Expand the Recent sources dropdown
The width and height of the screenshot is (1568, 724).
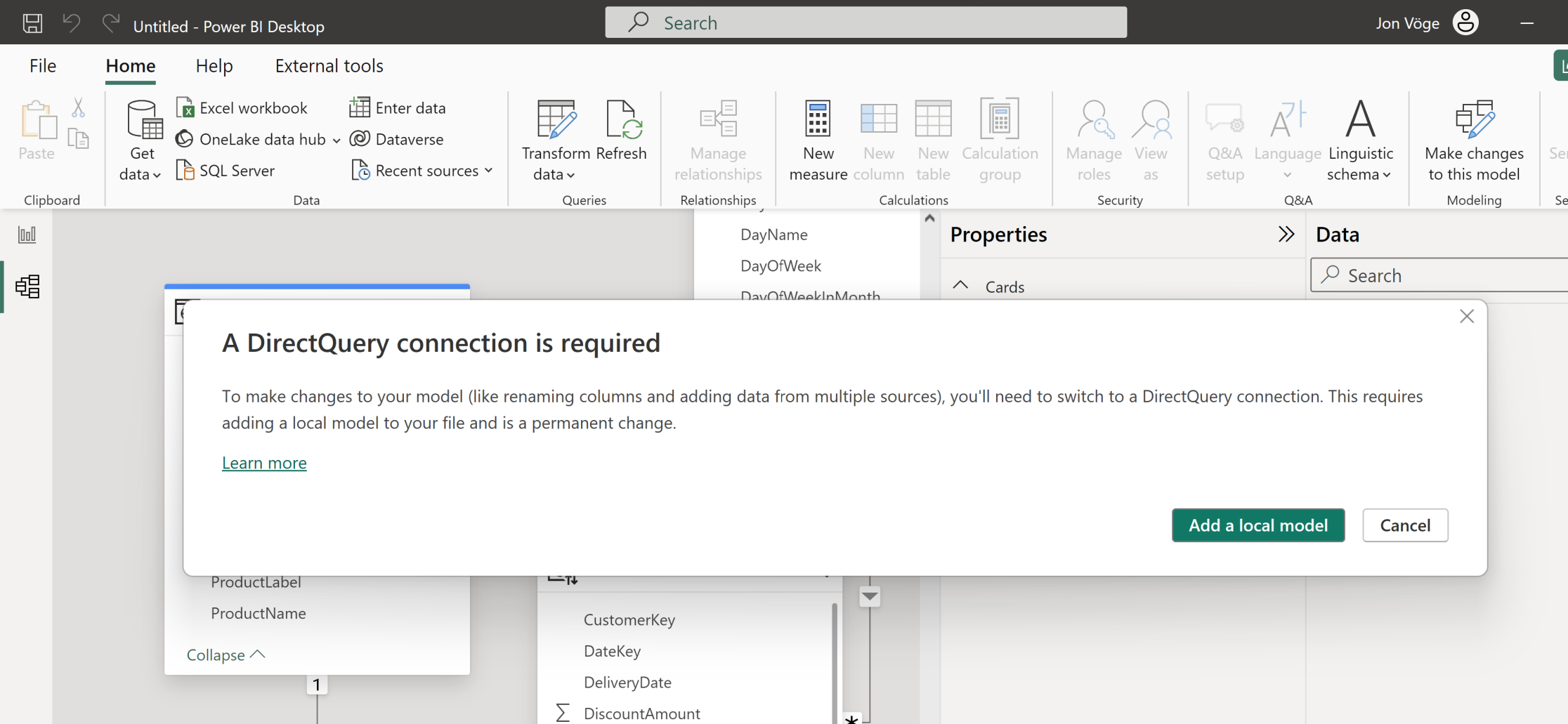click(489, 171)
